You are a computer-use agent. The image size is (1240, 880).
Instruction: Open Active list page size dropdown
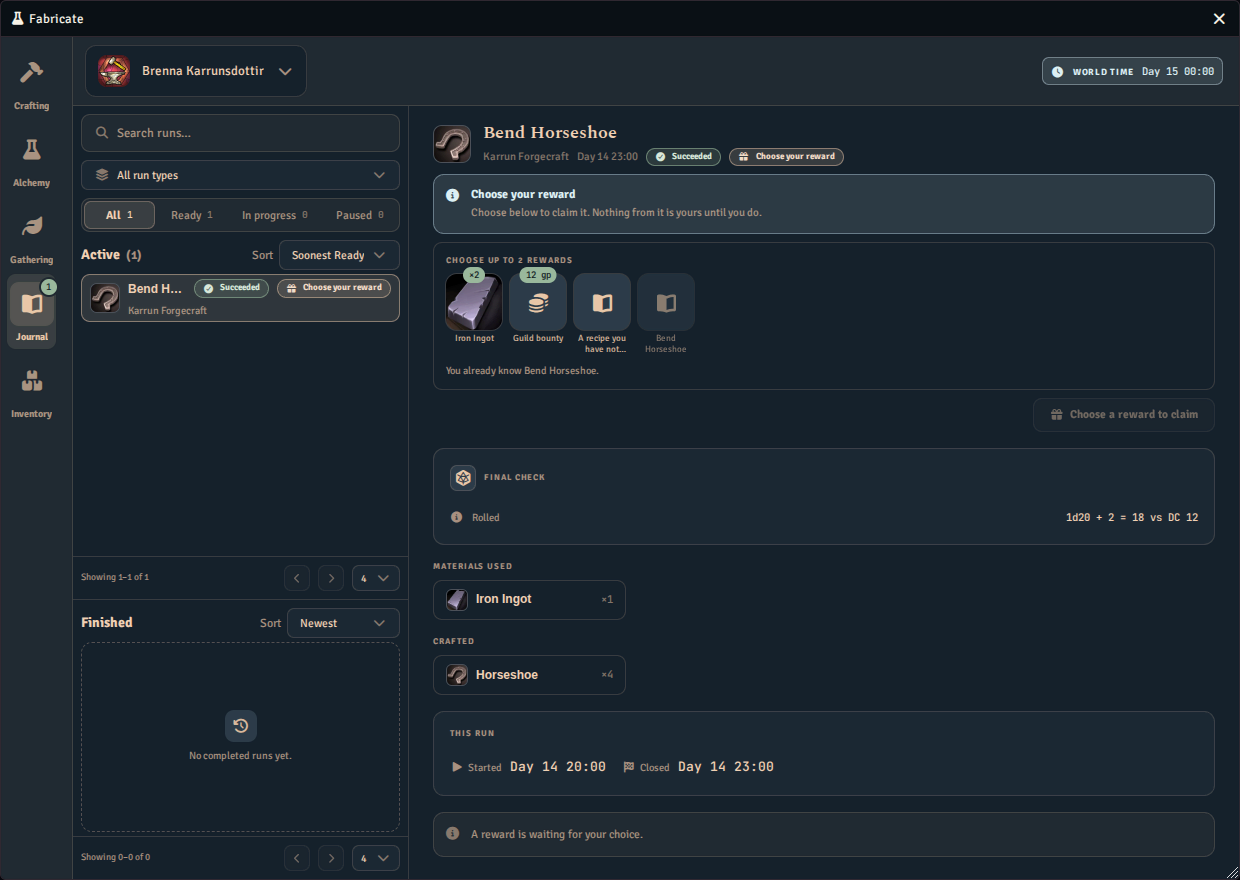point(376,578)
